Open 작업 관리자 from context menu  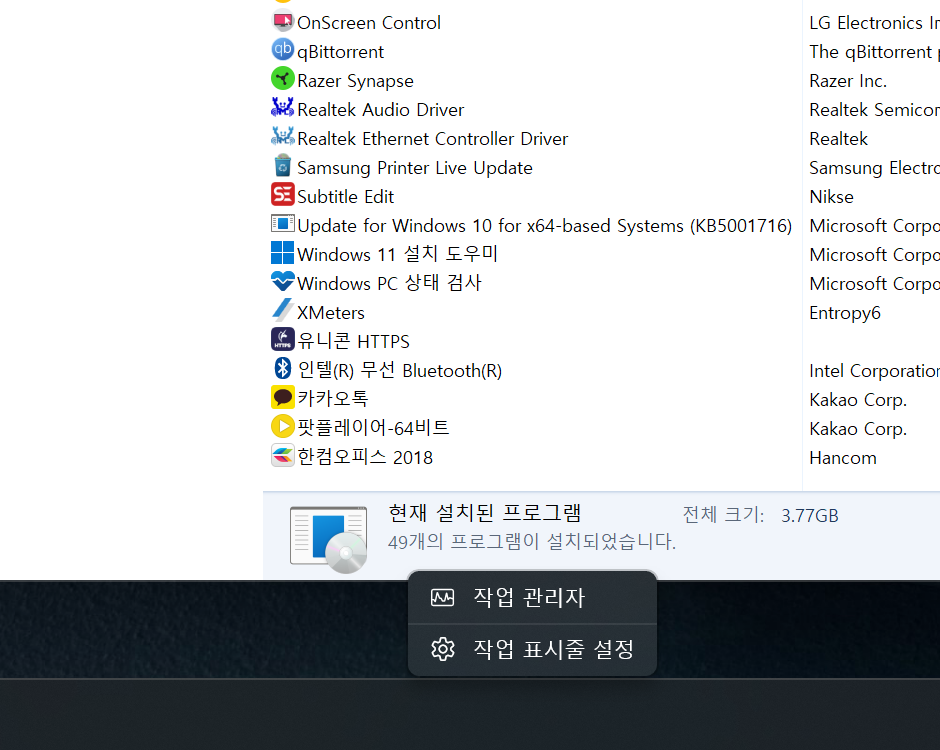pos(532,597)
